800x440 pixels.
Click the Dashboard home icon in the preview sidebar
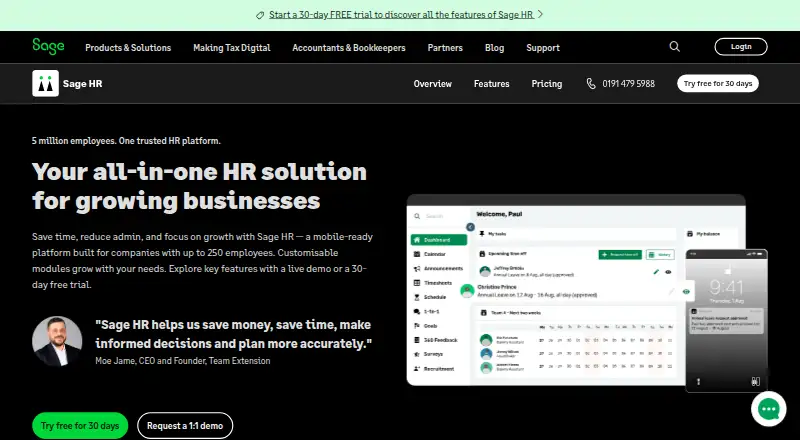point(417,240)
